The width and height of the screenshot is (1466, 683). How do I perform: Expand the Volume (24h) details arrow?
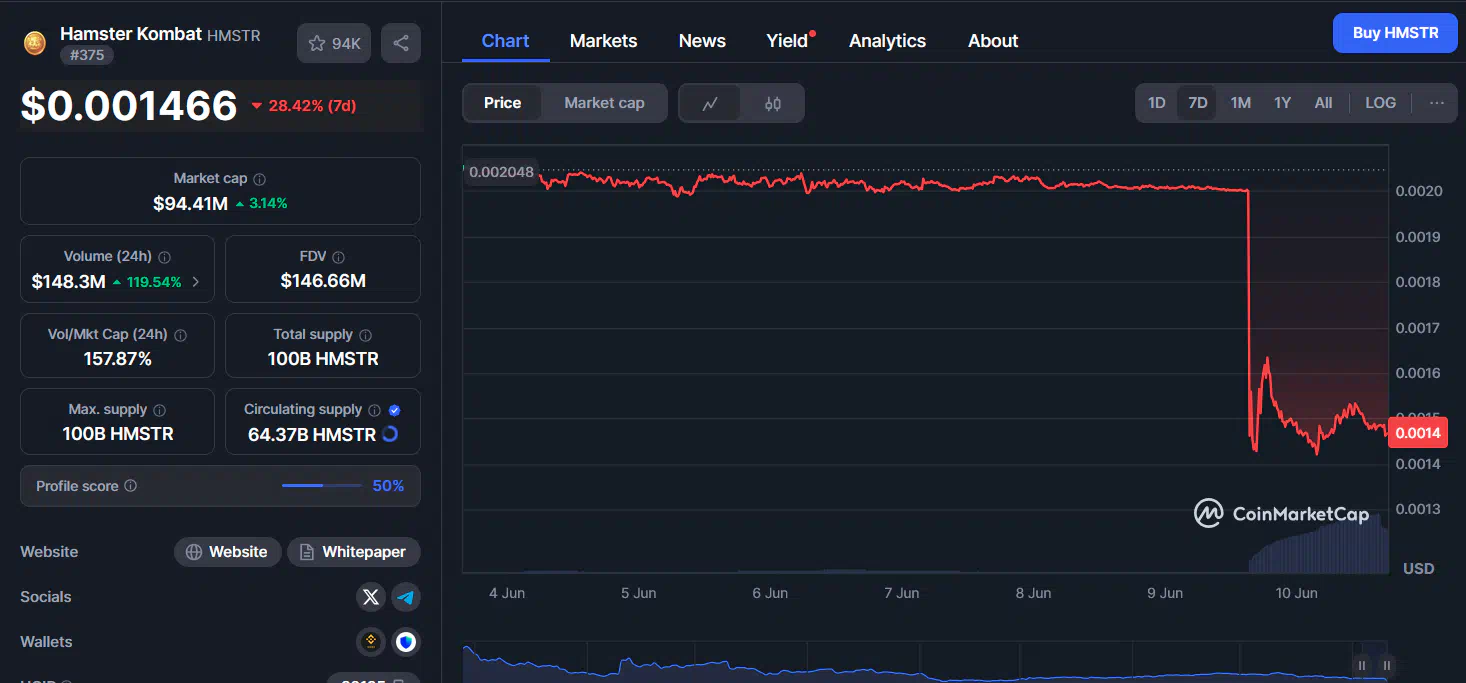(195, 282)
